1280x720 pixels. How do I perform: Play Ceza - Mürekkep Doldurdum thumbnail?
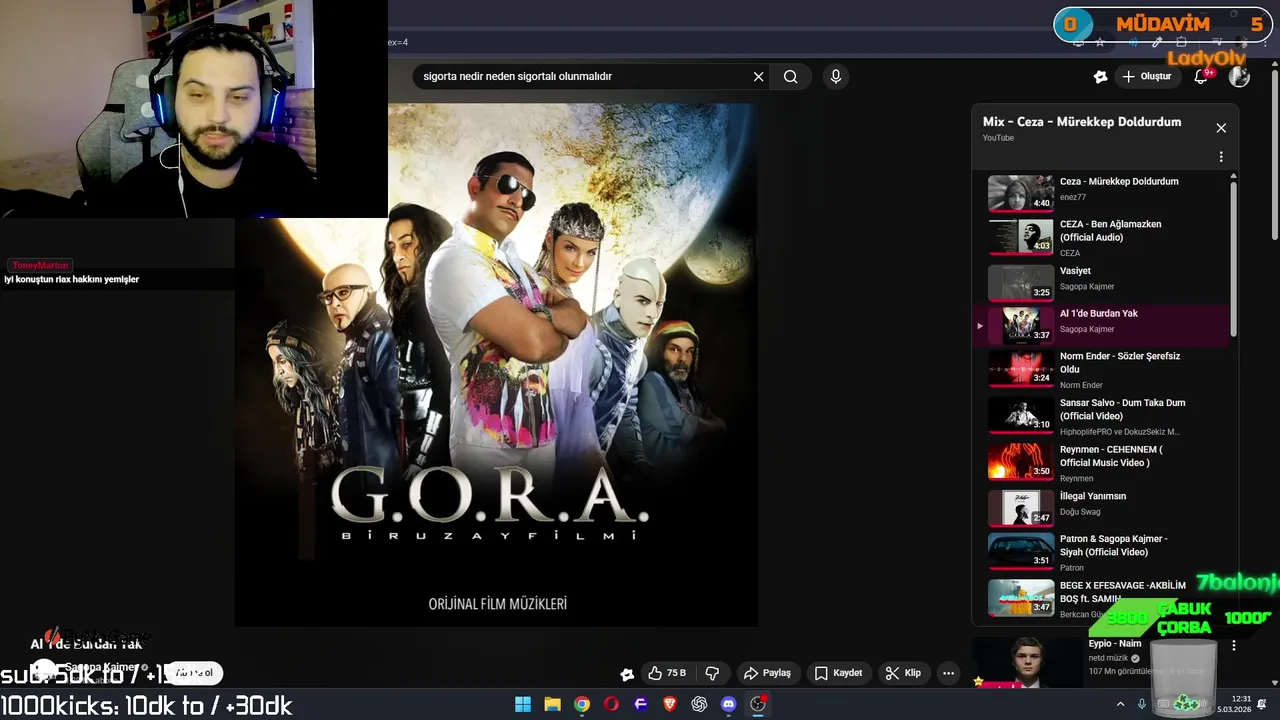[x=1021, y=194]
